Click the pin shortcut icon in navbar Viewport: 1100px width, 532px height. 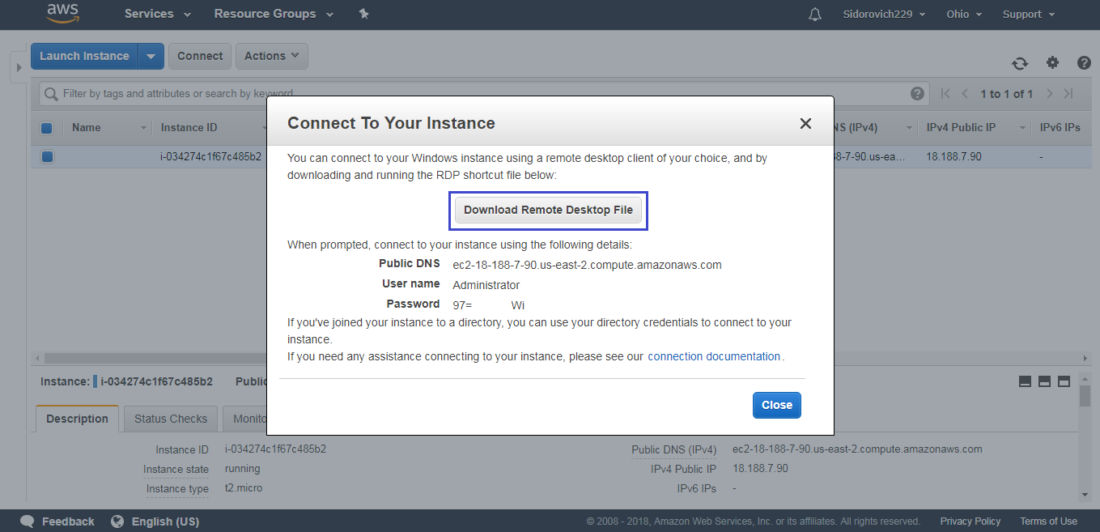[363, 14]
